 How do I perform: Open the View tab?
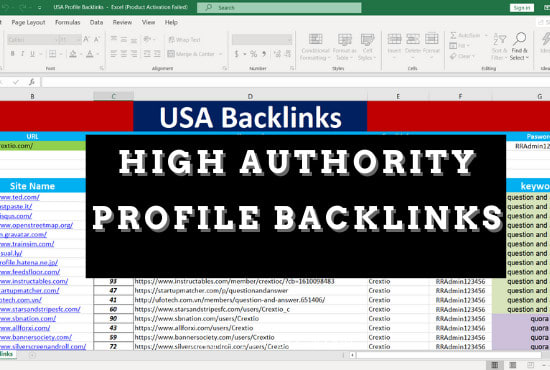pos(148,22)
